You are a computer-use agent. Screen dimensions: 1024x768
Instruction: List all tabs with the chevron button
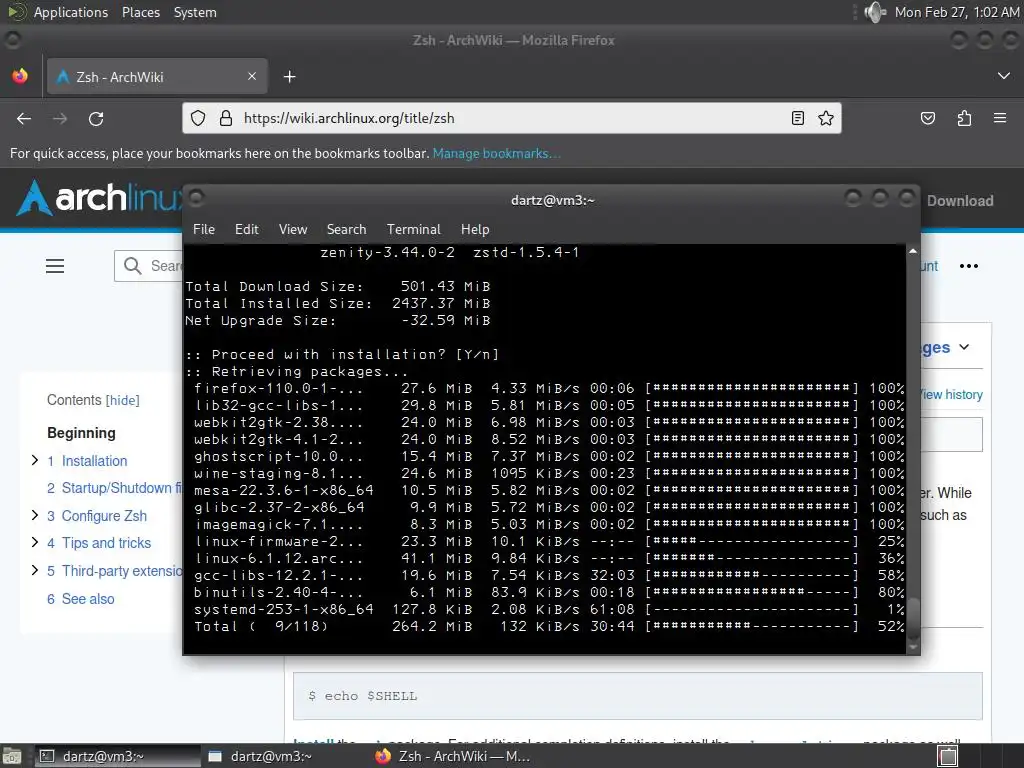pos(1004,76)
